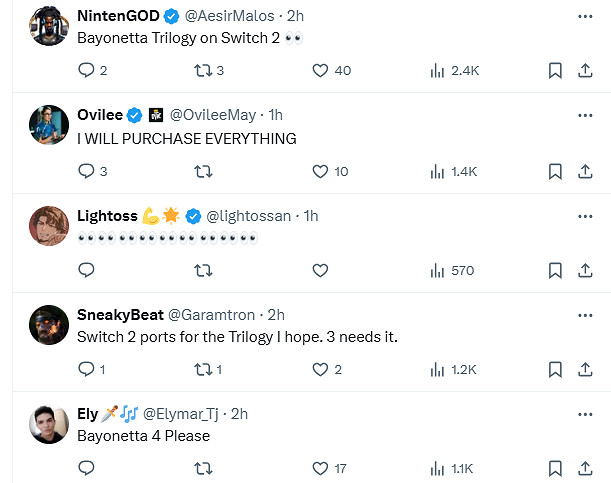Like NintenGOD's tweet with 40 likes
The image size is (611, 483).
point(320,71)
